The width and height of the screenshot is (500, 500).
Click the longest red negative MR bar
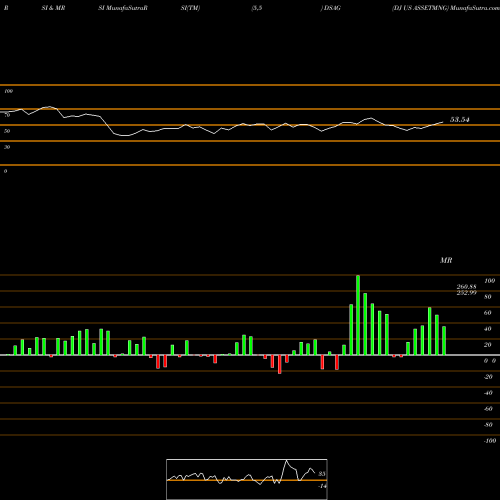[280, 364]
